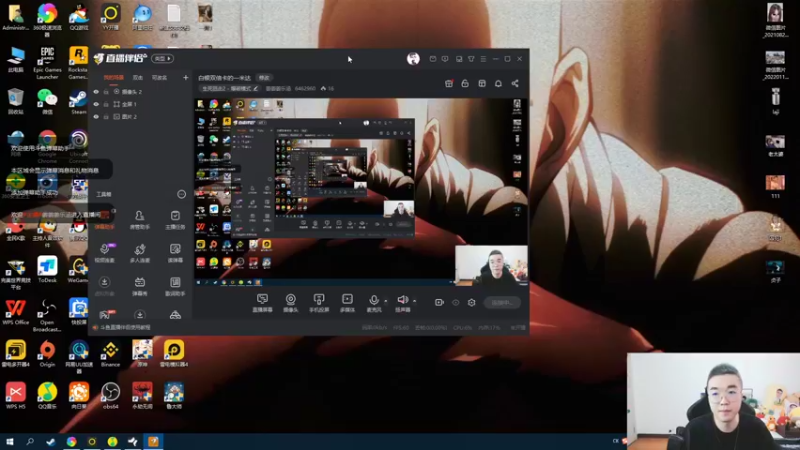
Task: Open the WPS Office desktop shortcut
Action: (x=15, y=312)
